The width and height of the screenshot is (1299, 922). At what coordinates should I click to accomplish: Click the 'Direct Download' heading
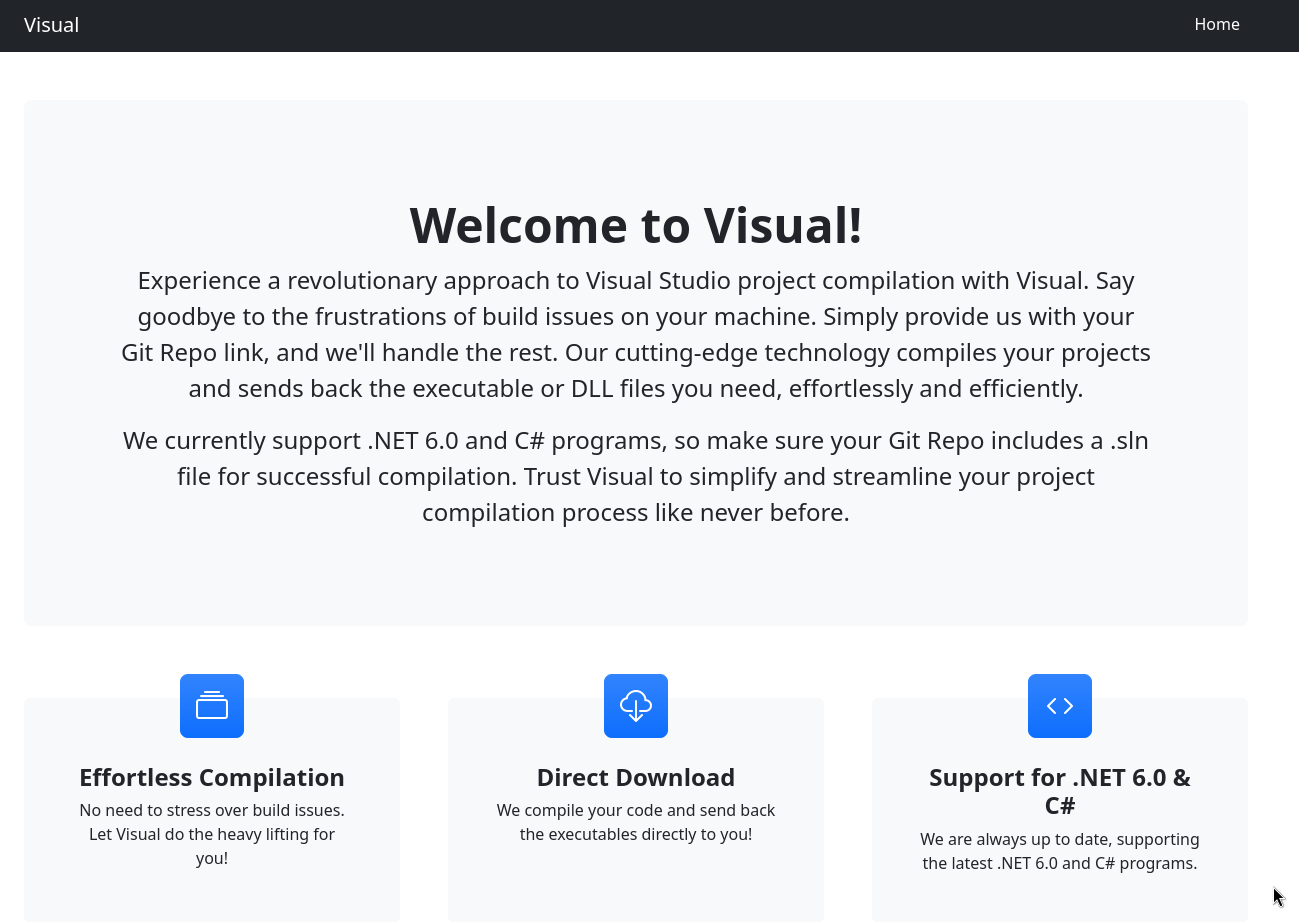pyautogui.click(x=636, y=777)
